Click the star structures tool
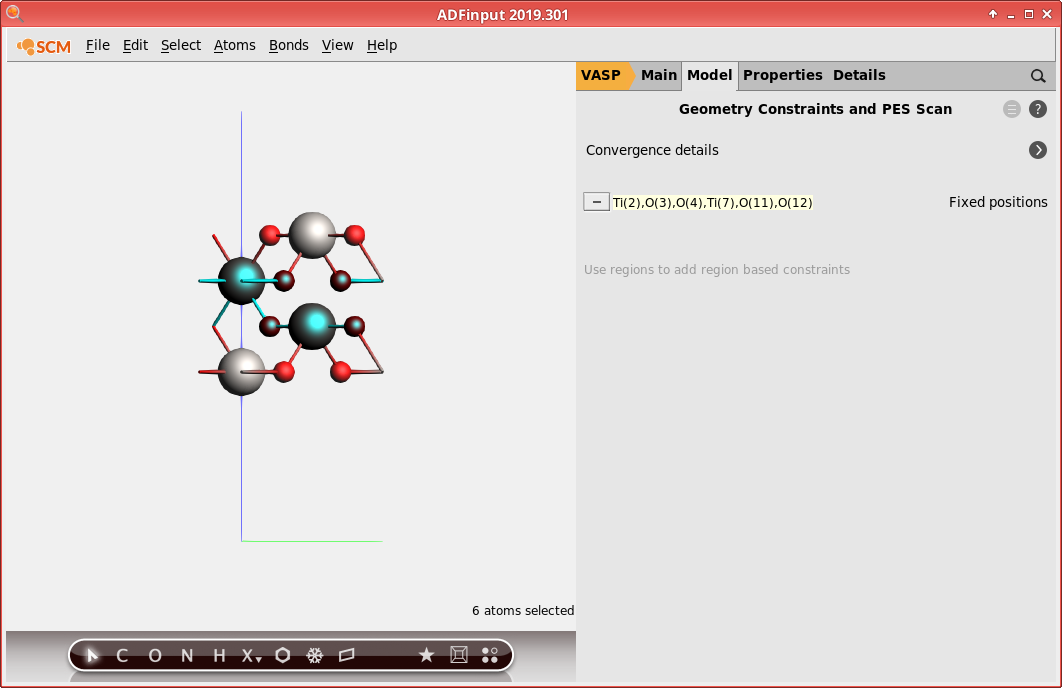The width and height of the screenshot is (1062, 688). point(427,655)
